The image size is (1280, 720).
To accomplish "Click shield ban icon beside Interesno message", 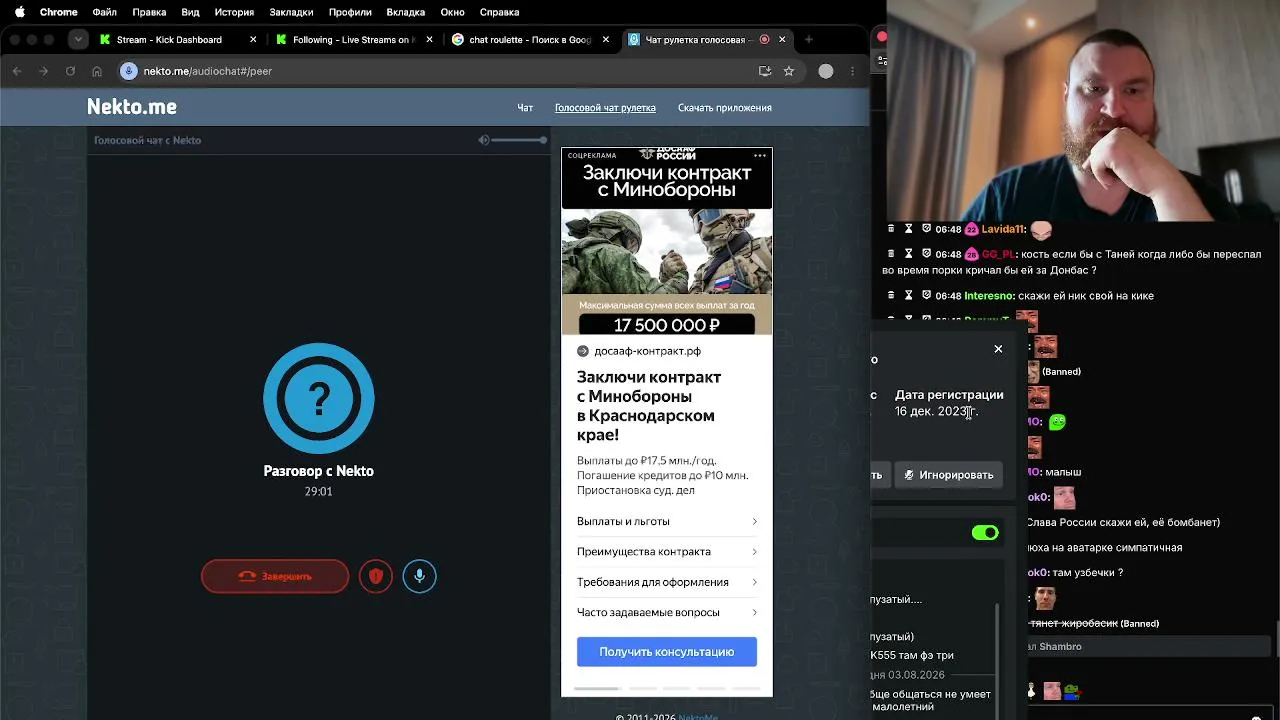I will point(926,296).
